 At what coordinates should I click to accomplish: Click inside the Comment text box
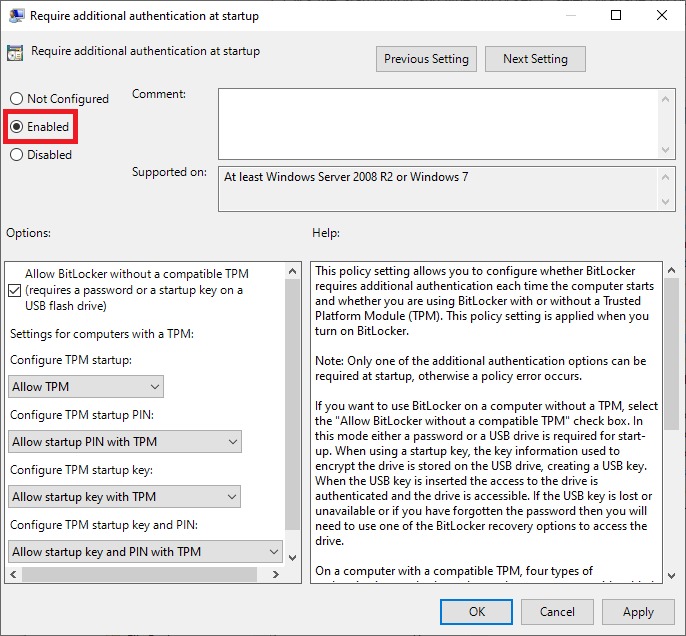[438, 122]
